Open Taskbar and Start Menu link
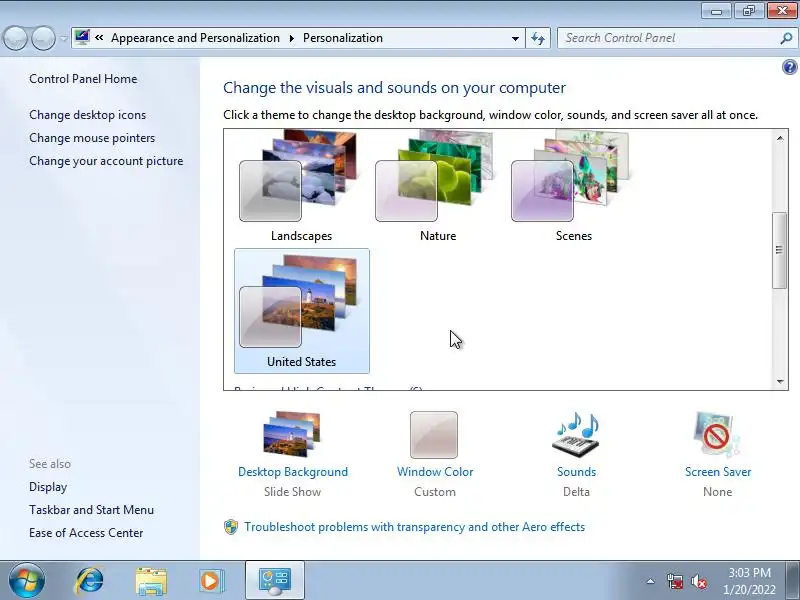This screenshot has height=600, width=800. click(91, 510)
